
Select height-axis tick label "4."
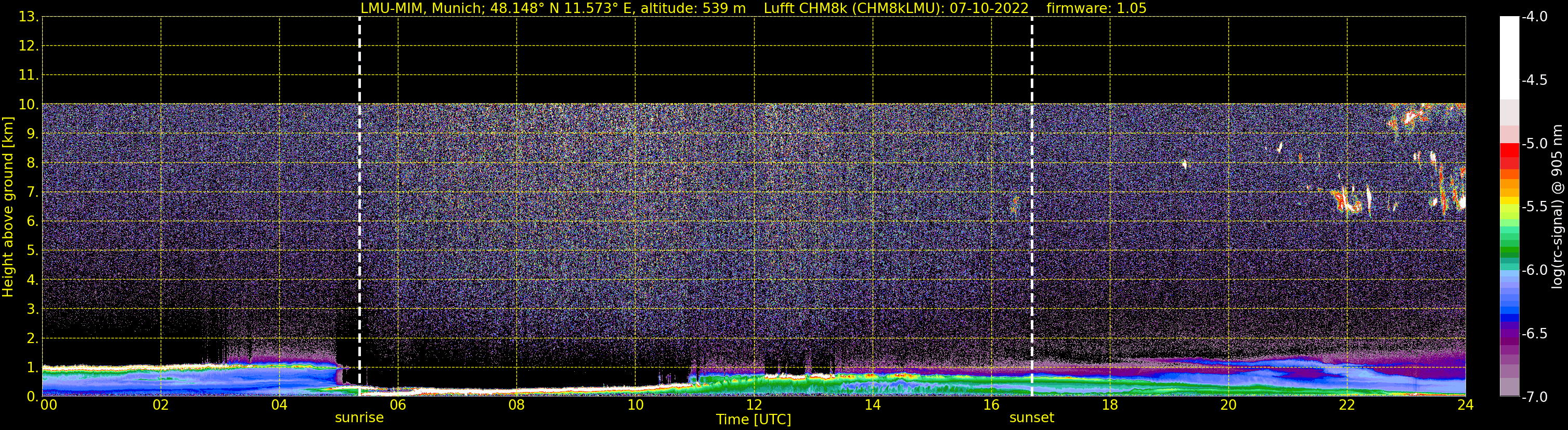tap(32, 280)
